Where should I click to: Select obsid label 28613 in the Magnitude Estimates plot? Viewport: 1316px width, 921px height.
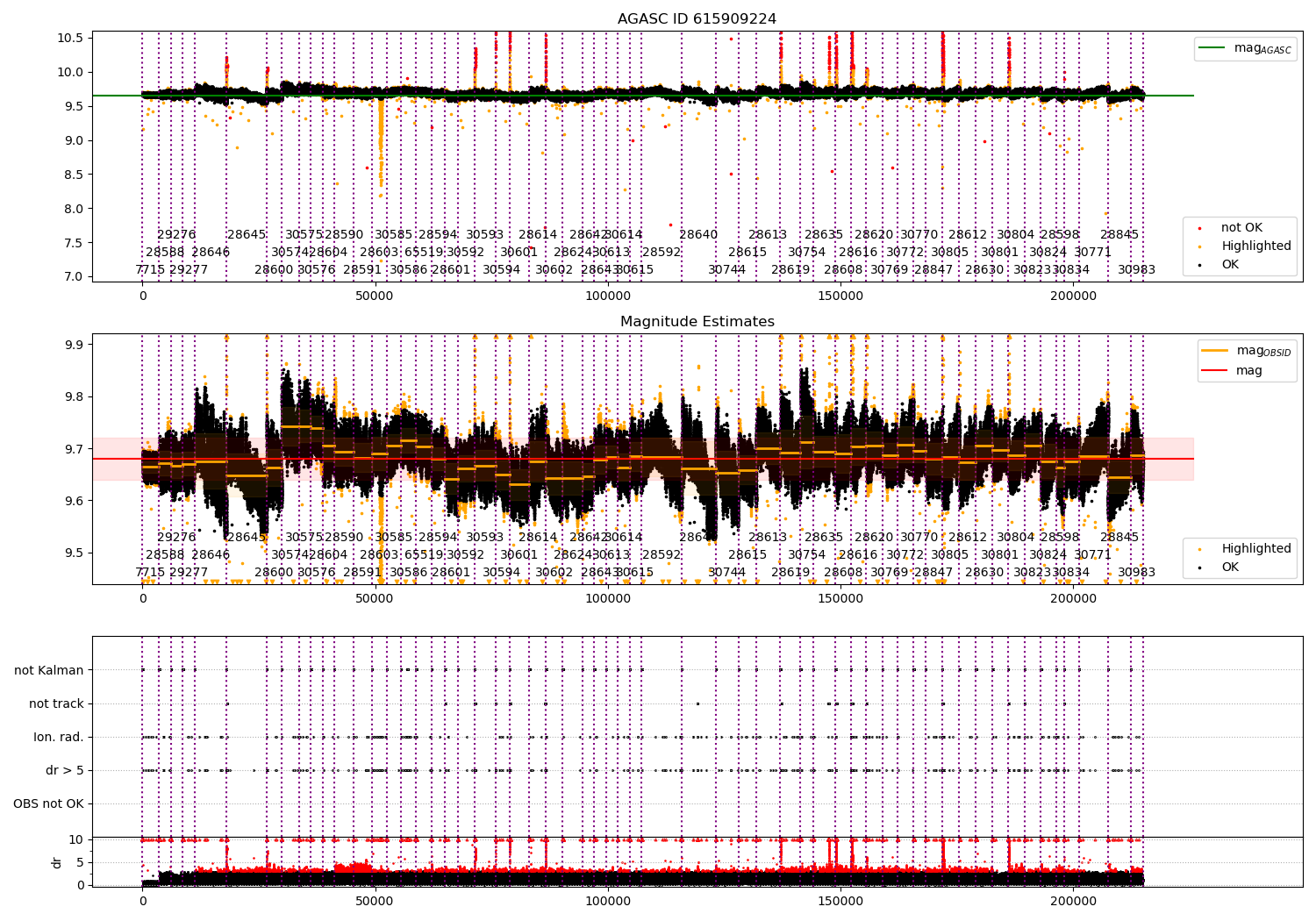click(x=768, y=537)
